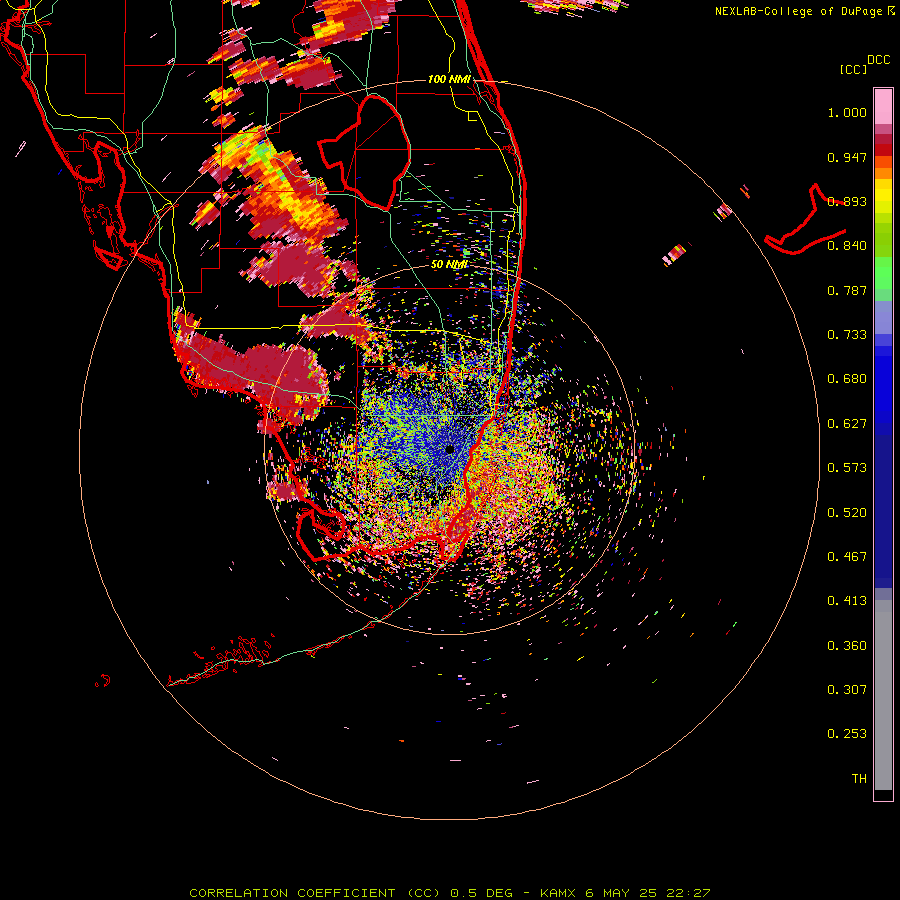Select the DCC label above color scale
The image size is (900, 900).
click(x=878, y=60)
